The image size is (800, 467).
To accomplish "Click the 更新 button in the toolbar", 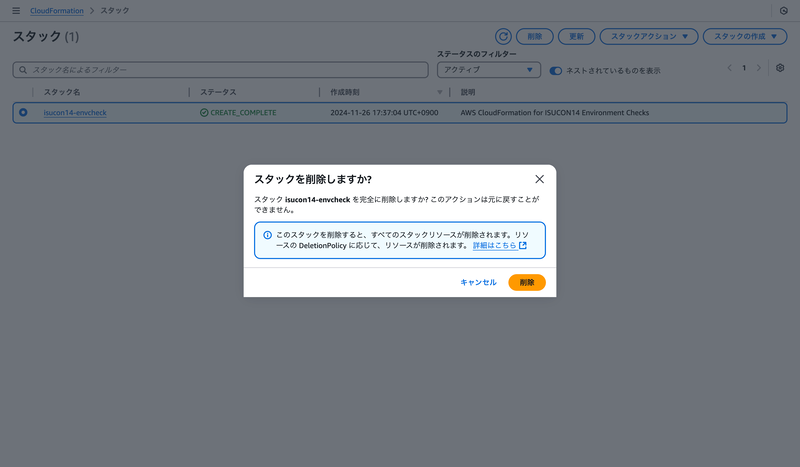I will 577,36.
